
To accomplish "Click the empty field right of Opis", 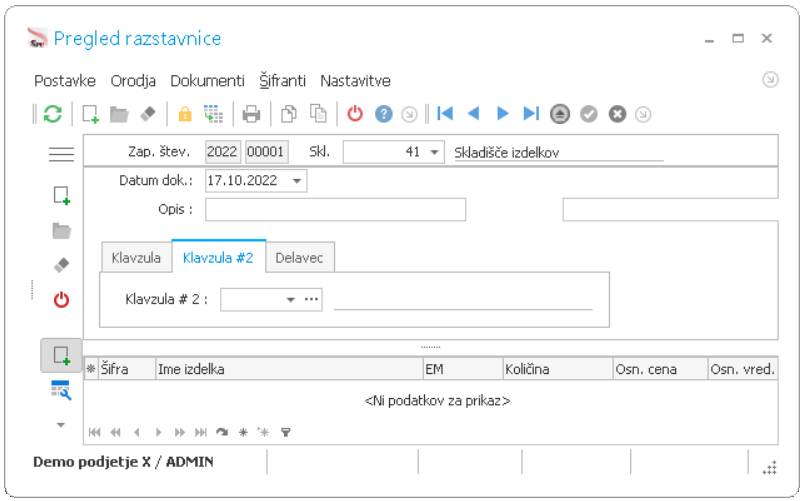I will tap(670, 210).
